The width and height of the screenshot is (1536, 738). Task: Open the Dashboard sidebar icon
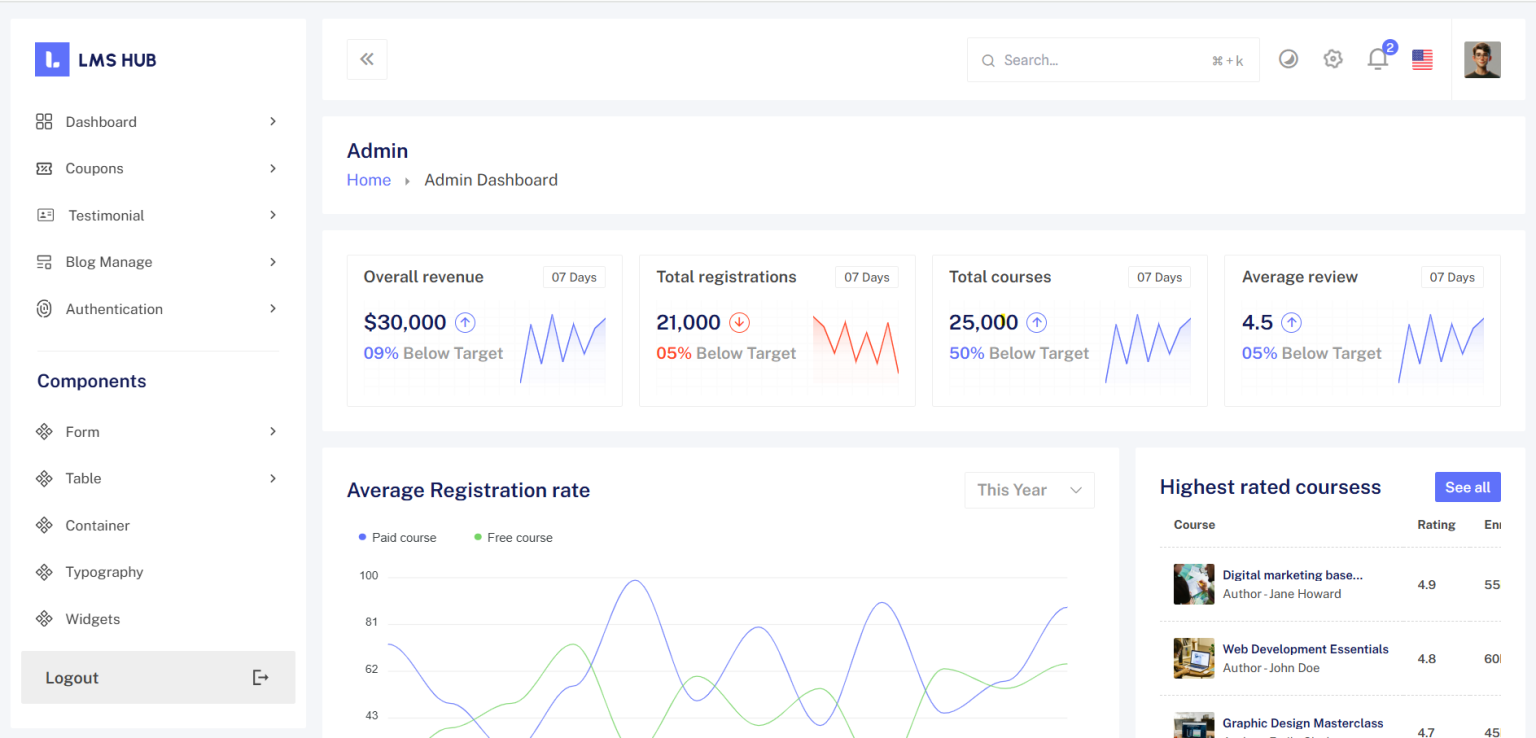click(44, 121)
